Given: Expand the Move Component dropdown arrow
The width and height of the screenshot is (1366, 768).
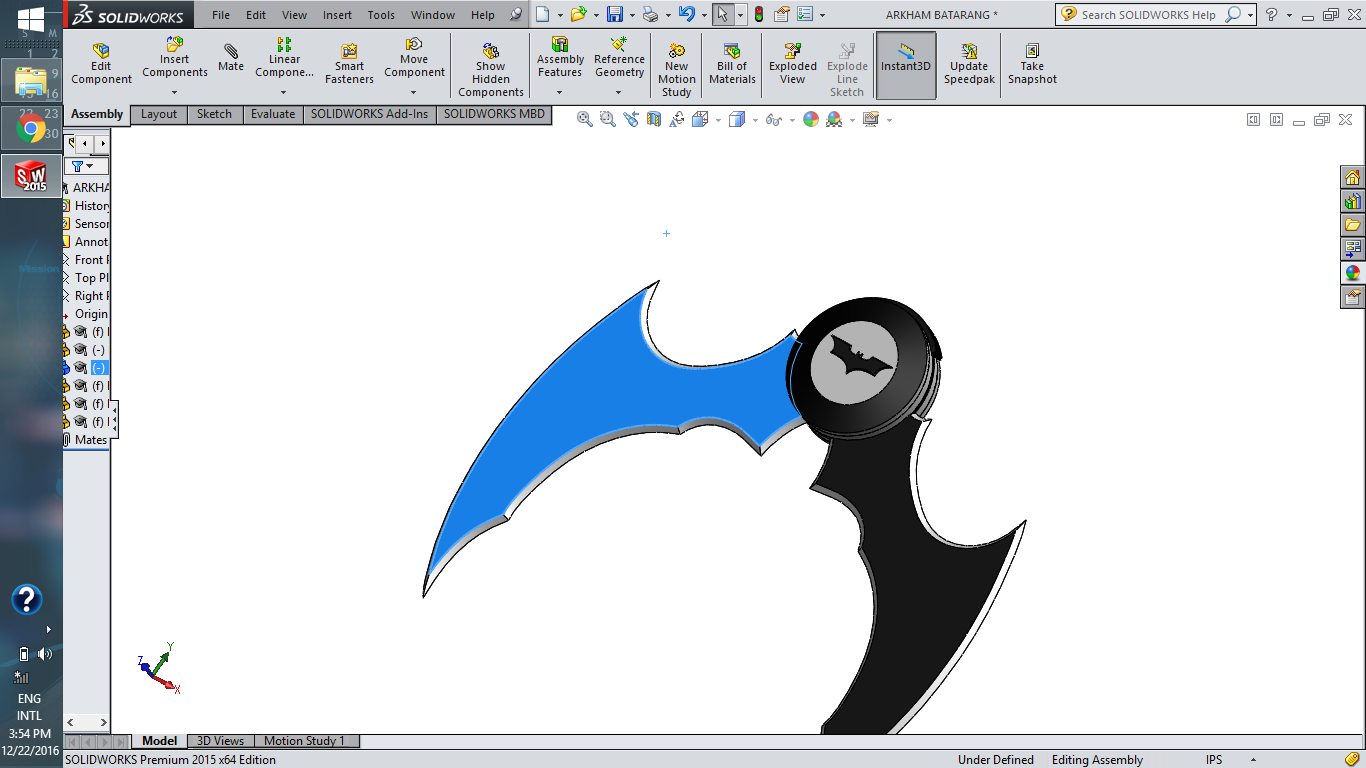Looking at the screenshot, I should coord(414,93).
